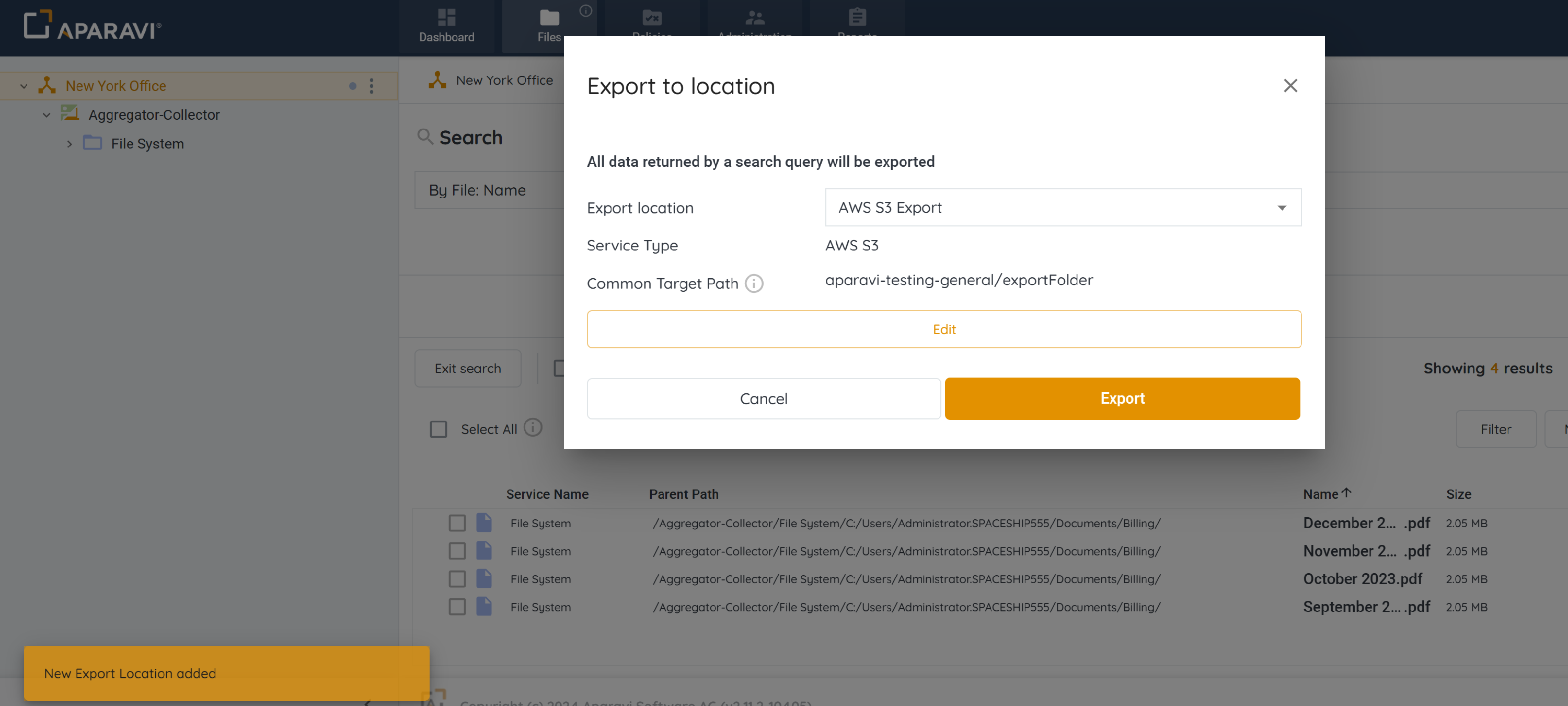Collapse the New York Office tree node
Image resolution: width=1568 pixels, height=706 pixels.
pyautogui.click(x=24, y=86)
